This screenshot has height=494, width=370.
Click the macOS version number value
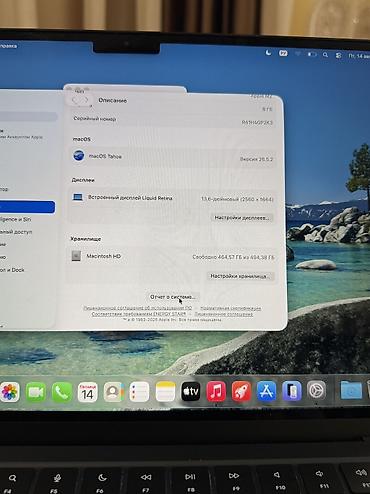pyautogui.click(x=256, y=159)
